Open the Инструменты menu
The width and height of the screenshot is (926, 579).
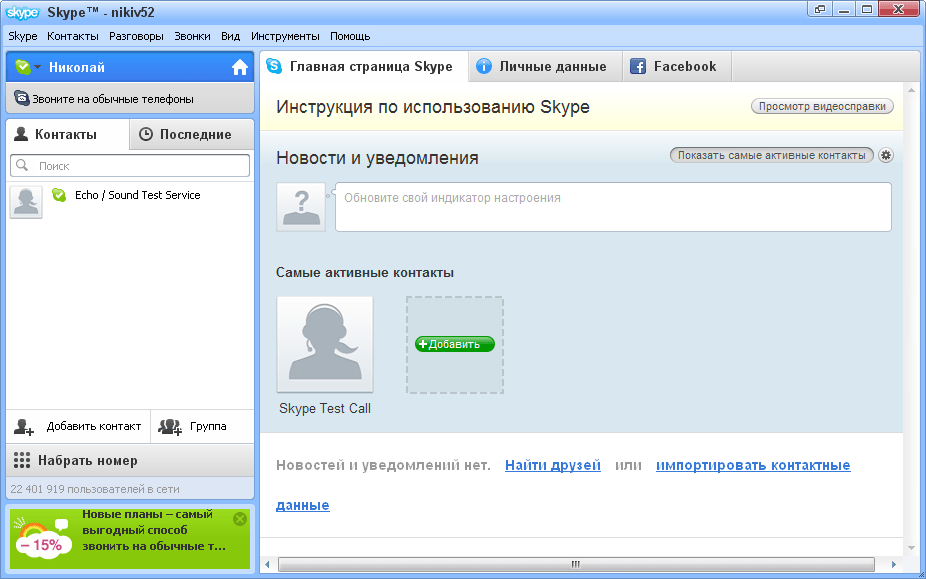tap(285, 36)
